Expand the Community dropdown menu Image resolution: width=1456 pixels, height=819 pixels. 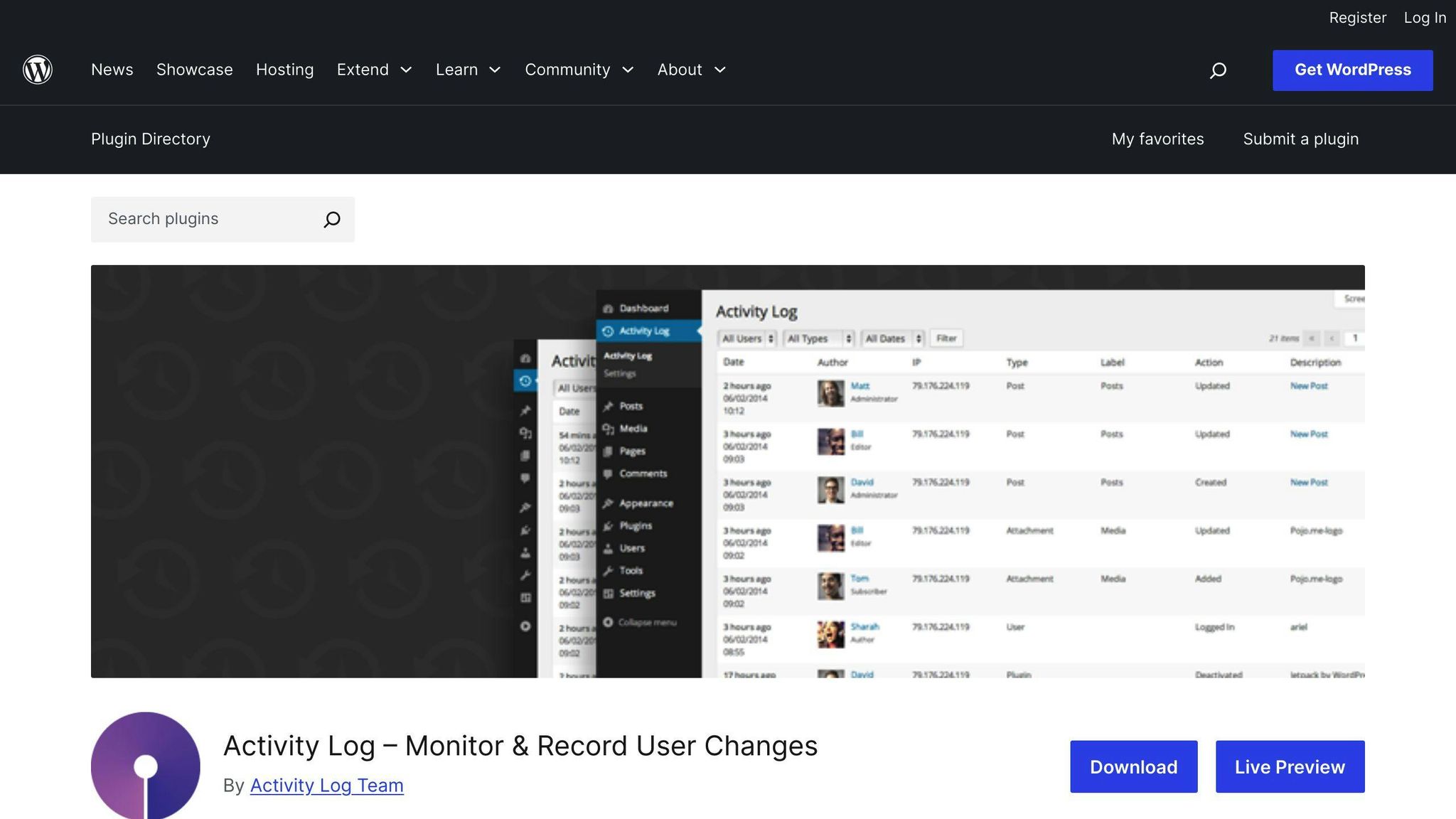[579, 70]
